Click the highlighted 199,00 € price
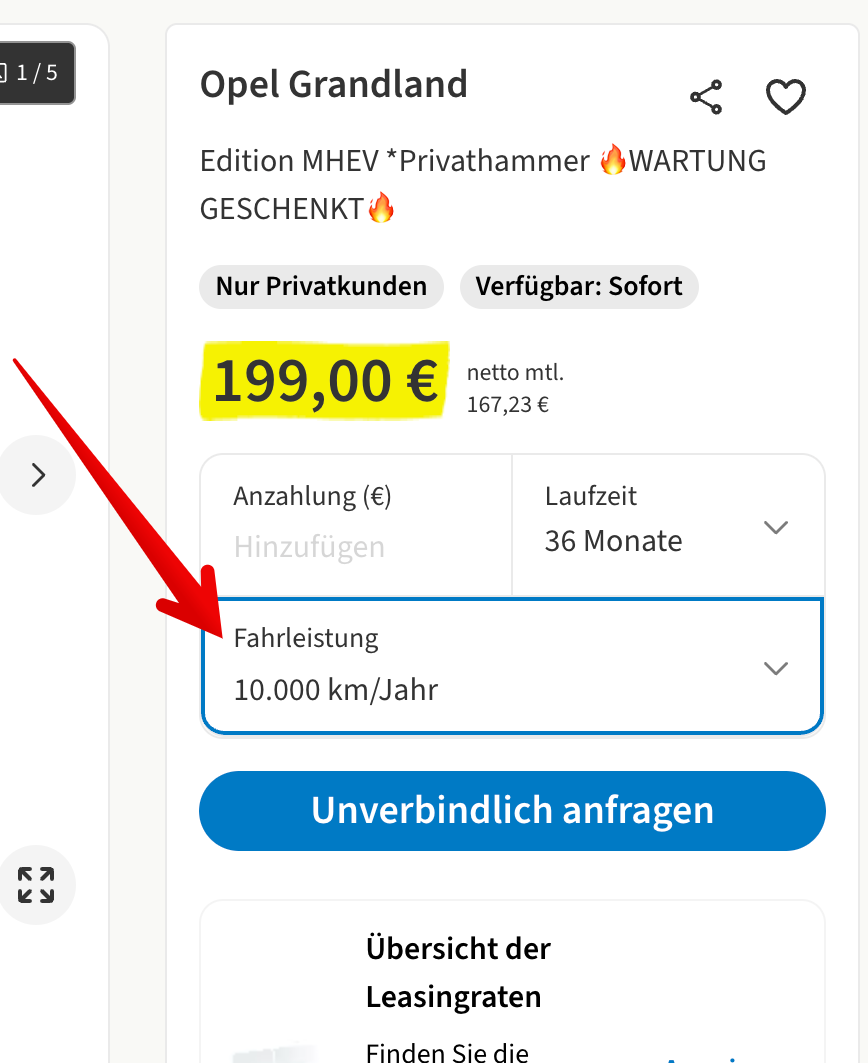 (325, 381)
